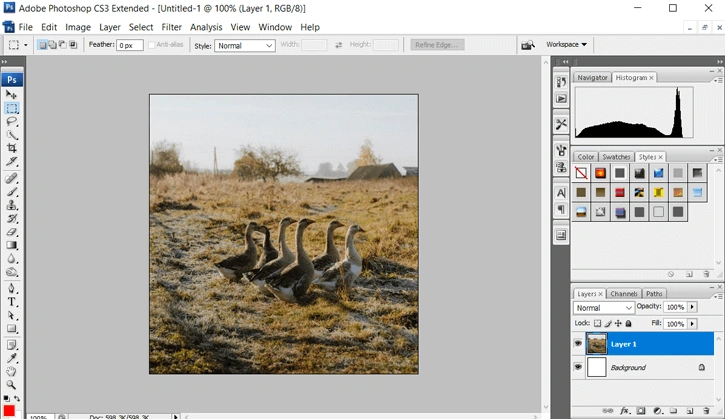Select the Healing Brush tool
Viewport: 725px width, 419px height.
[x=12, y=179]
